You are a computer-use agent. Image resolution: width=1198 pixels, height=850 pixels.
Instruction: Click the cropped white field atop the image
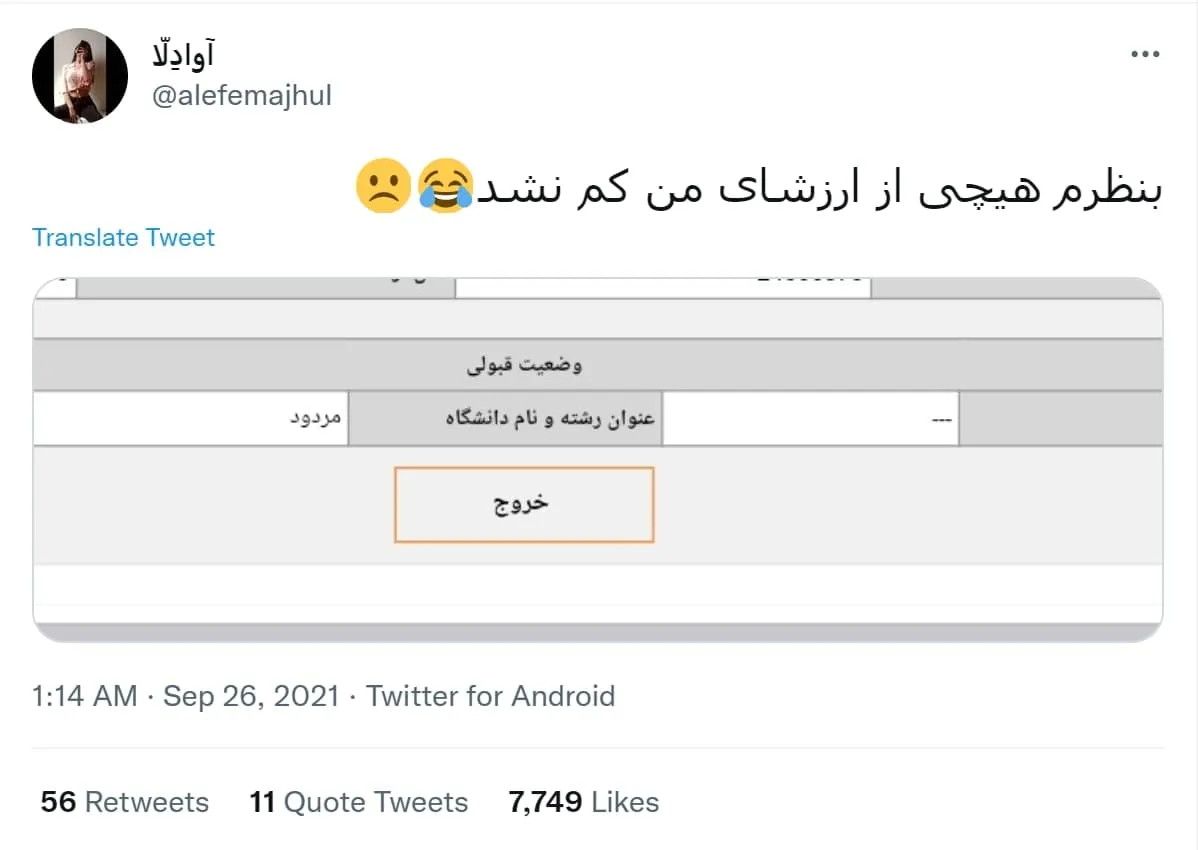pyautogui.click(x=662, y=287)
